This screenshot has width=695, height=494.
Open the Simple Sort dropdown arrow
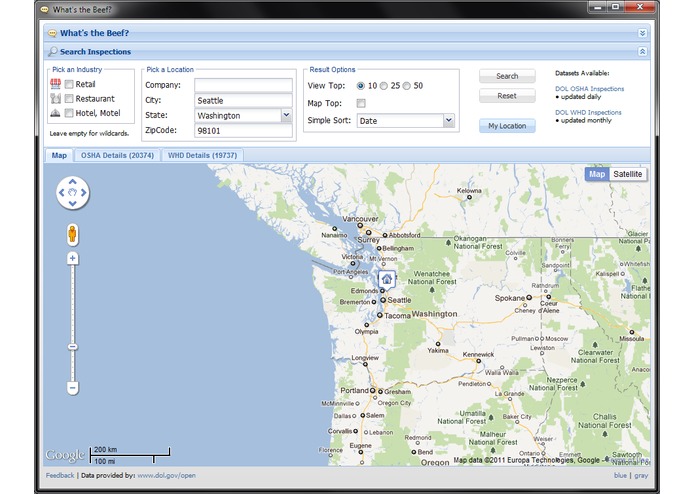click(449, 120)
